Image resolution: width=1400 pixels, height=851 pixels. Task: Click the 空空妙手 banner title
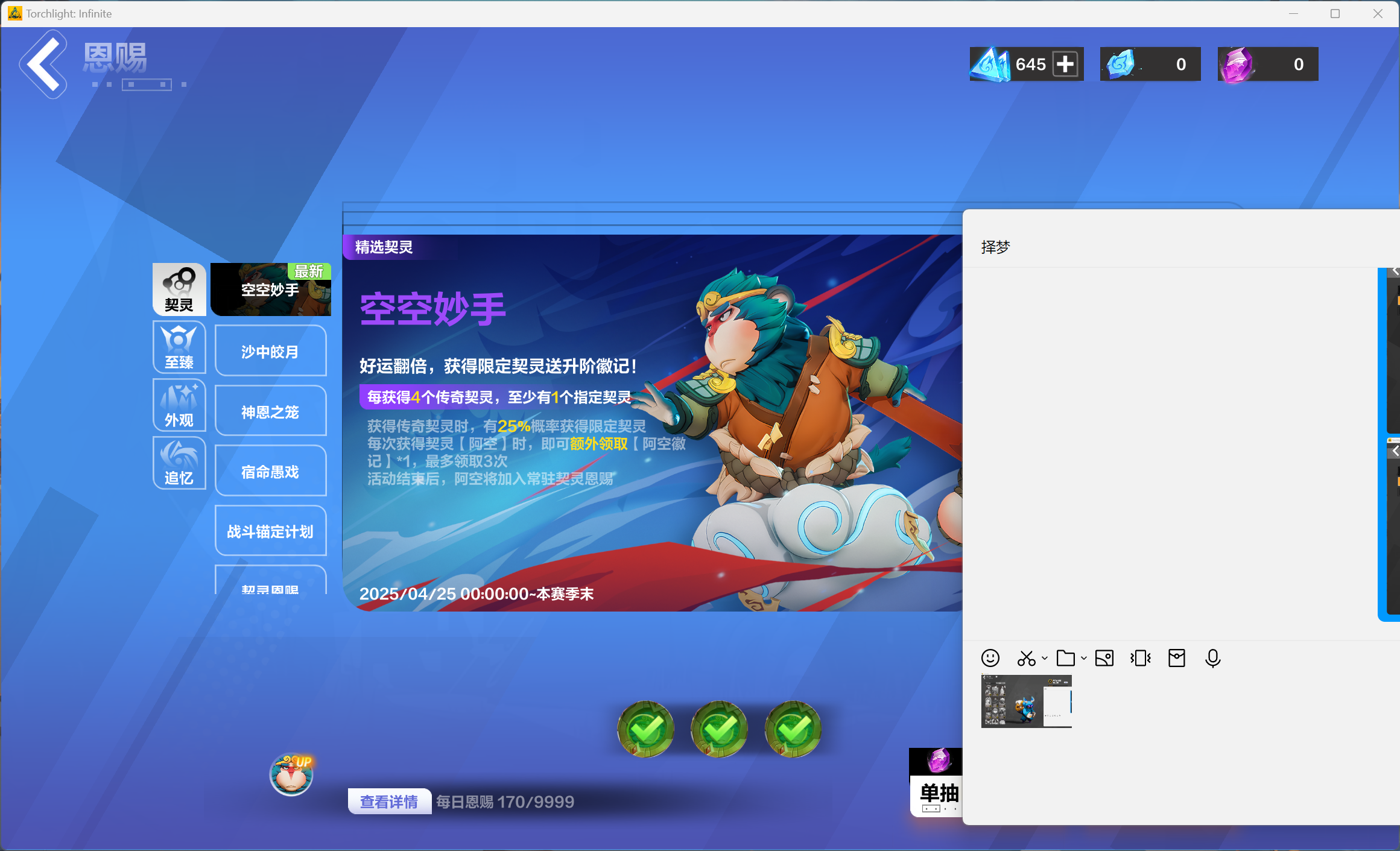[x=433, y=309]
